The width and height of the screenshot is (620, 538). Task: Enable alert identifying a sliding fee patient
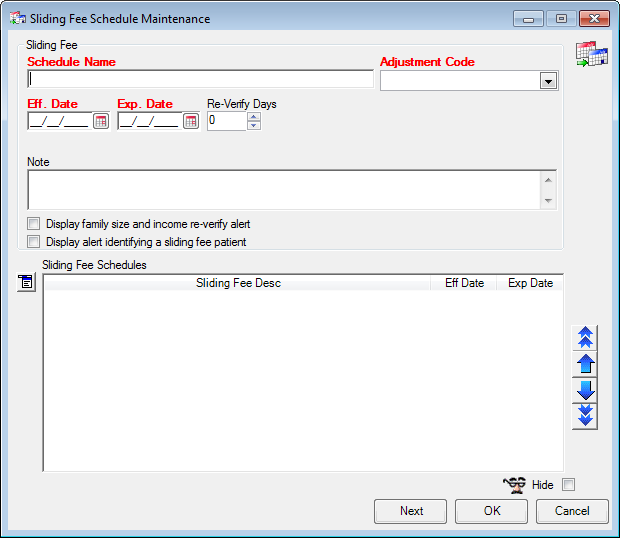click(x=34, y=242)
